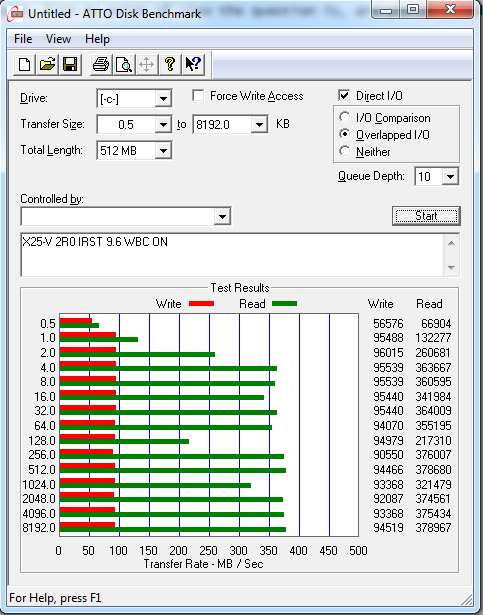483x615 pixels.
Task: Print using the printer toolbar icon
Action: click(101, 64)
